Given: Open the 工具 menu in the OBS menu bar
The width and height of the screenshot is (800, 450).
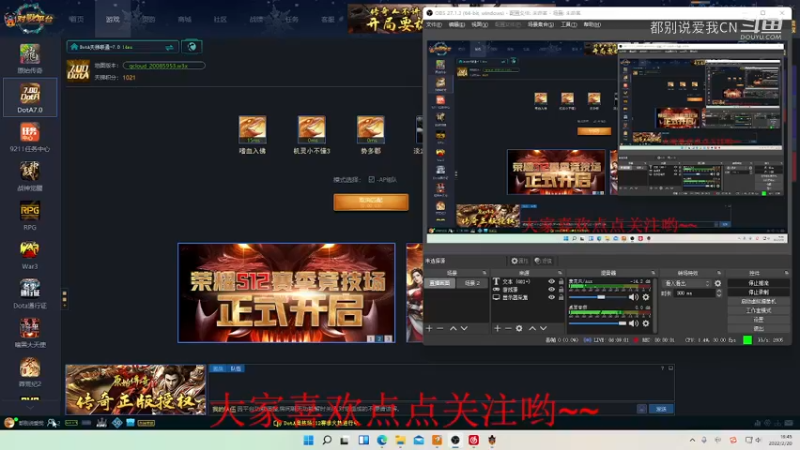Looking at the screenshot, I should coord(568,24).
